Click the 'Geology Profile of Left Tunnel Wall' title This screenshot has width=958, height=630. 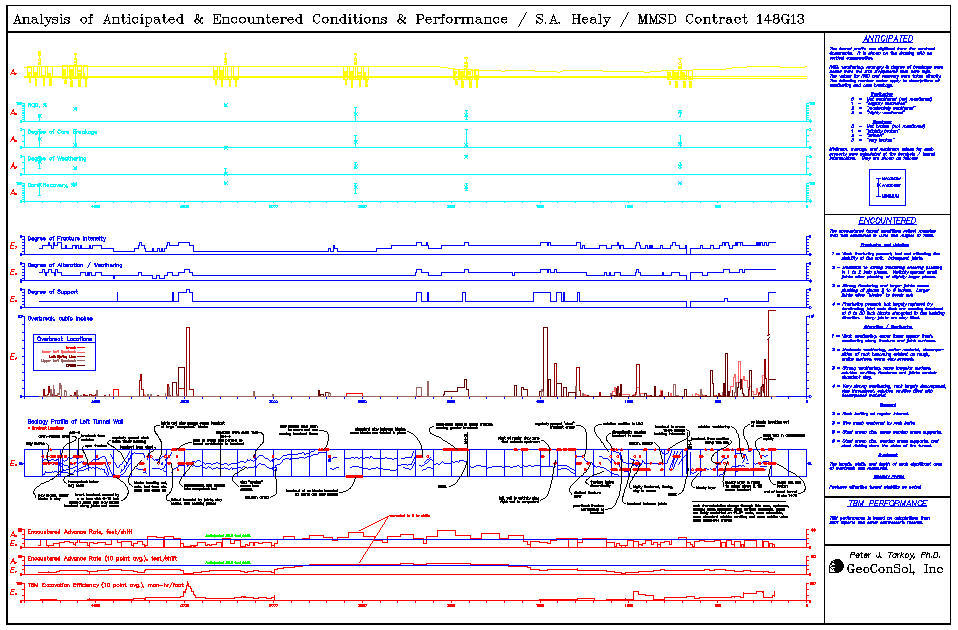[x=86, y=423]
